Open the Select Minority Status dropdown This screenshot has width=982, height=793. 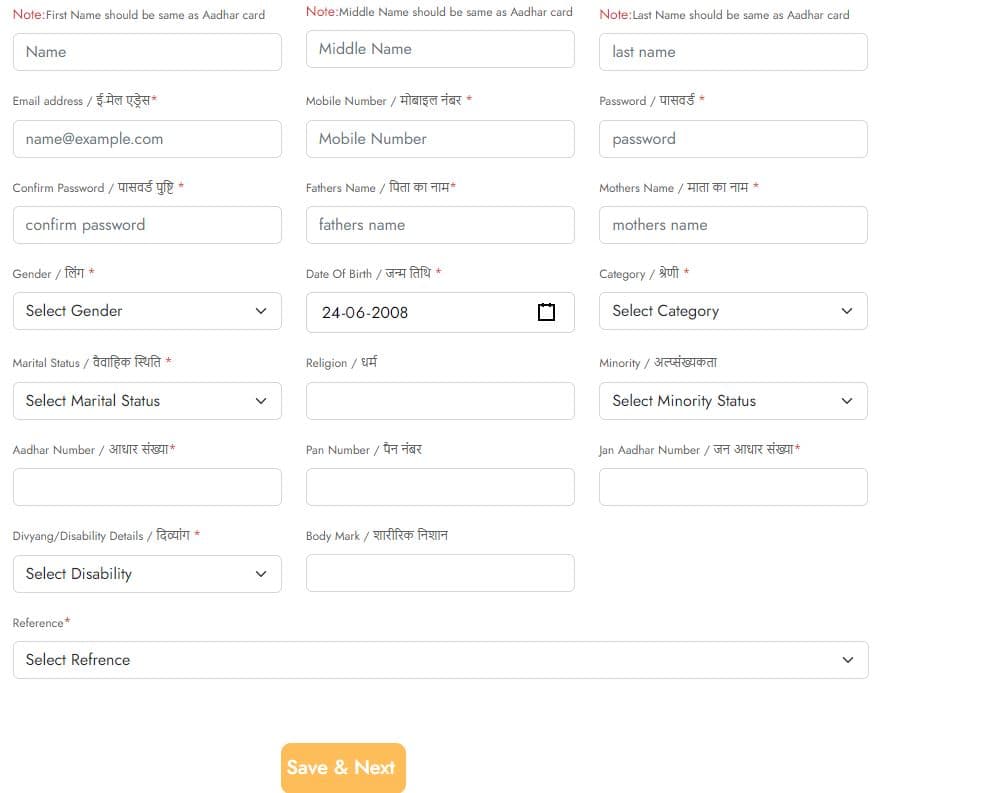(732, 401)
